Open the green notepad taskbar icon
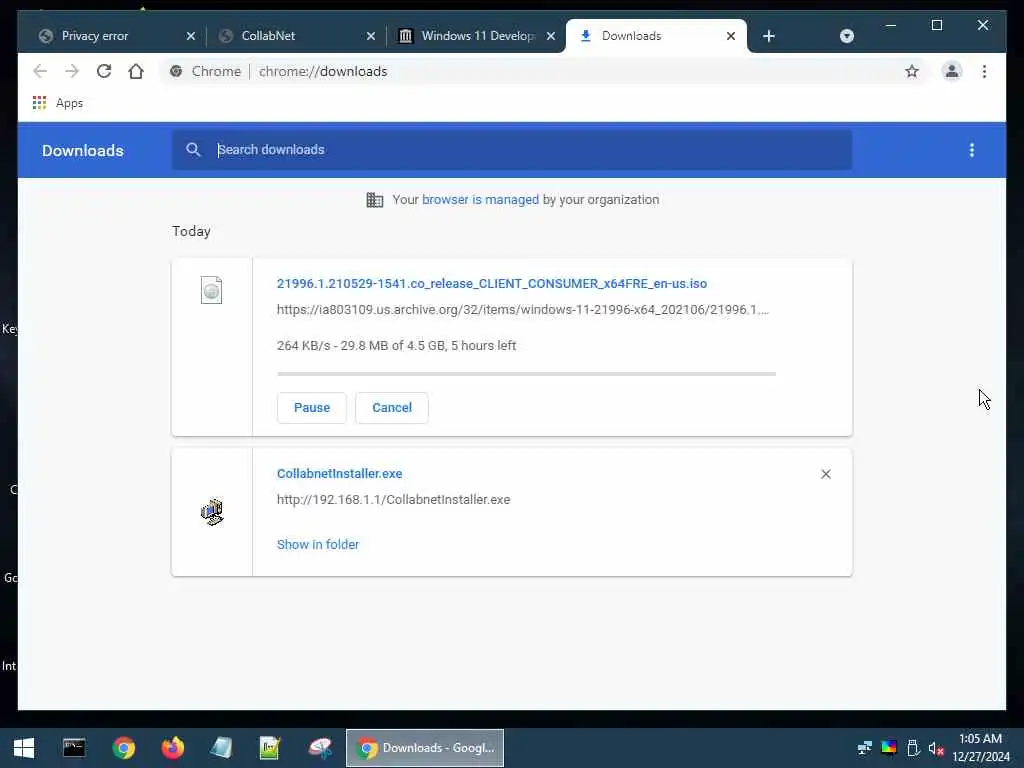Screen dimensions: 1024x768 pyautogui.click(x=270, y=748)
